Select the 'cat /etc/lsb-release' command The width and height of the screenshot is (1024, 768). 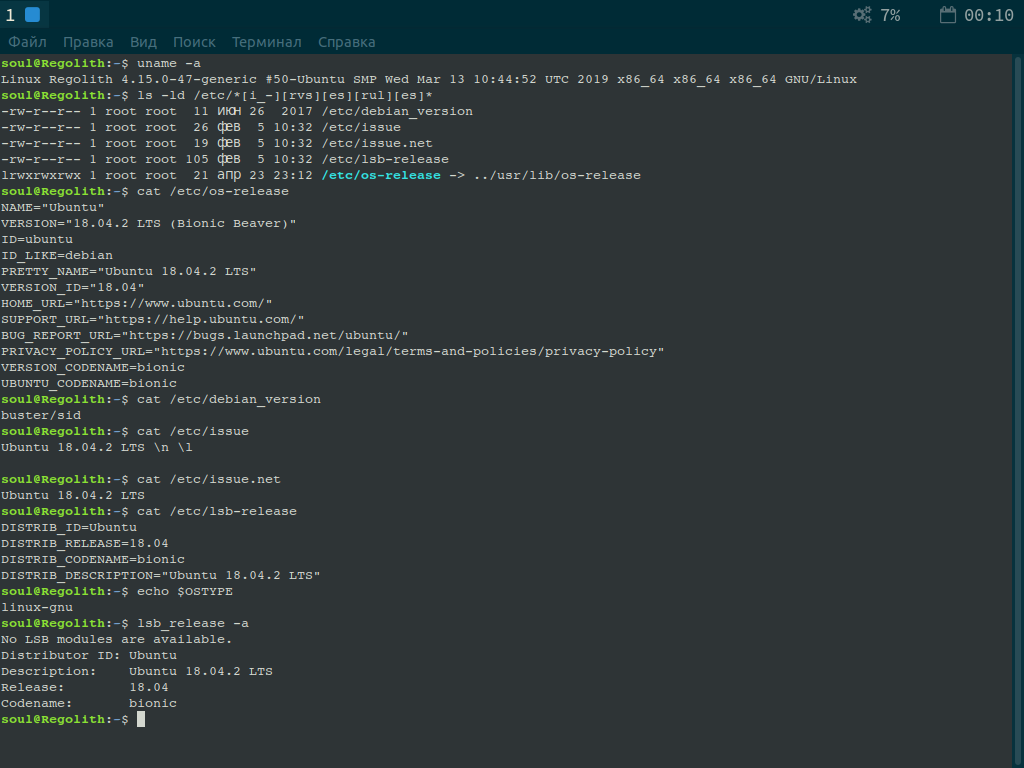point(217,511)
